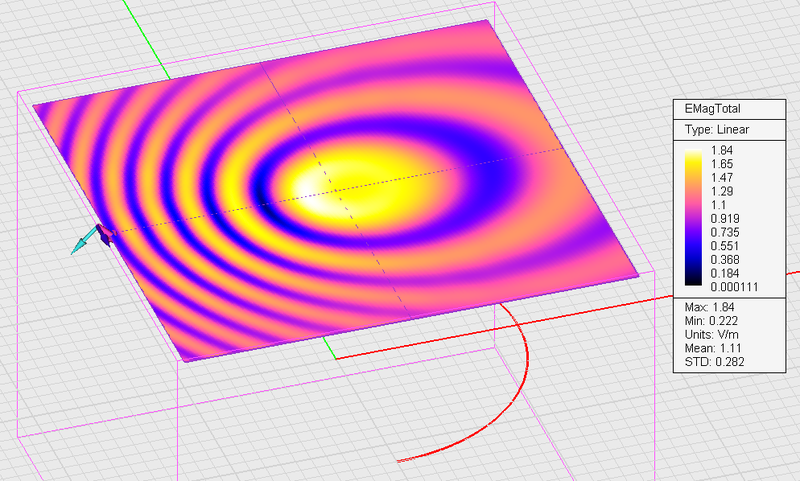The width and height of the screenshot is (800, 481).
Task: Click the magenta polarization arrow at source
Action: pos(106,235)
